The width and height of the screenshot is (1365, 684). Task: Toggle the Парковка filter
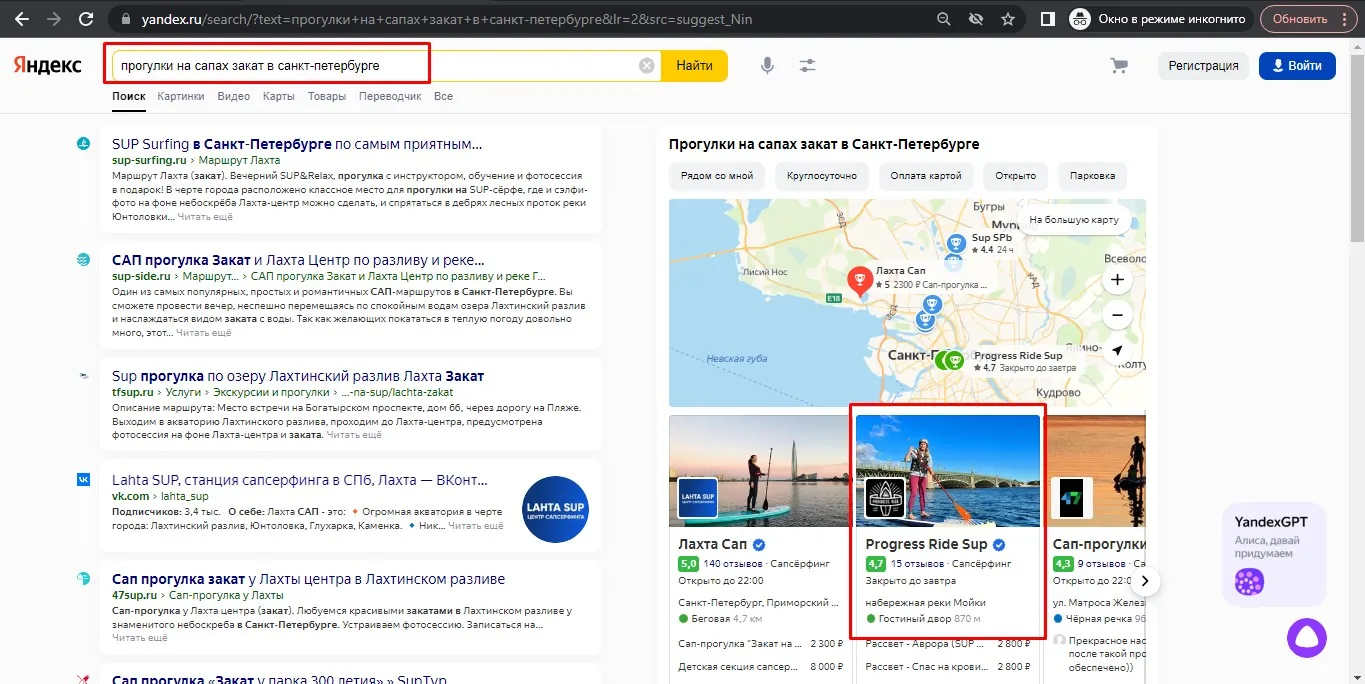1092,176
